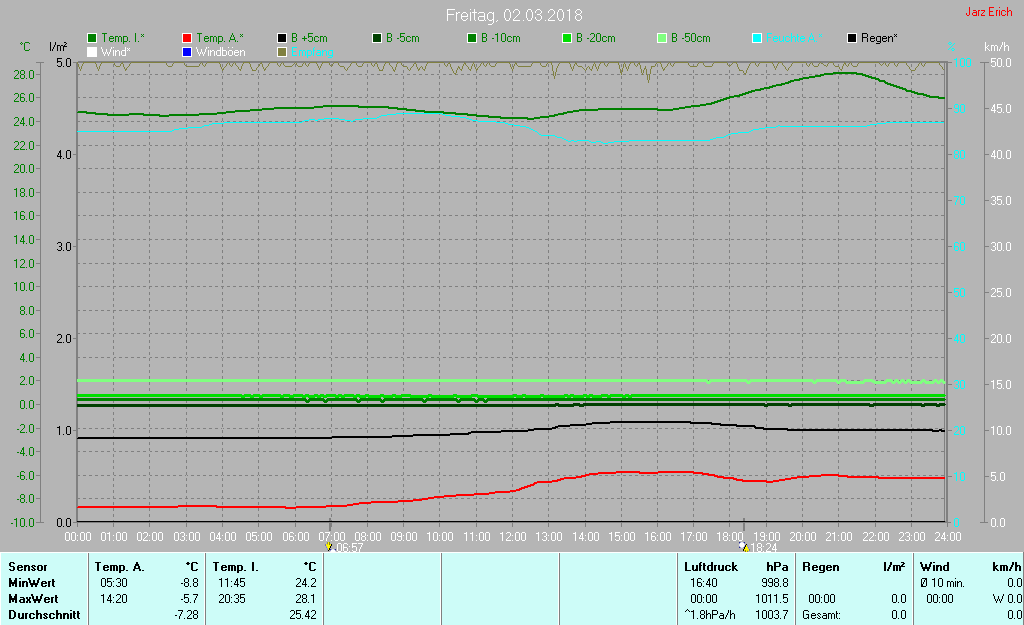This screenshot has width=1024, height=625.
Task: Select the Durchschnitt row label
Action: coord(44,615)
